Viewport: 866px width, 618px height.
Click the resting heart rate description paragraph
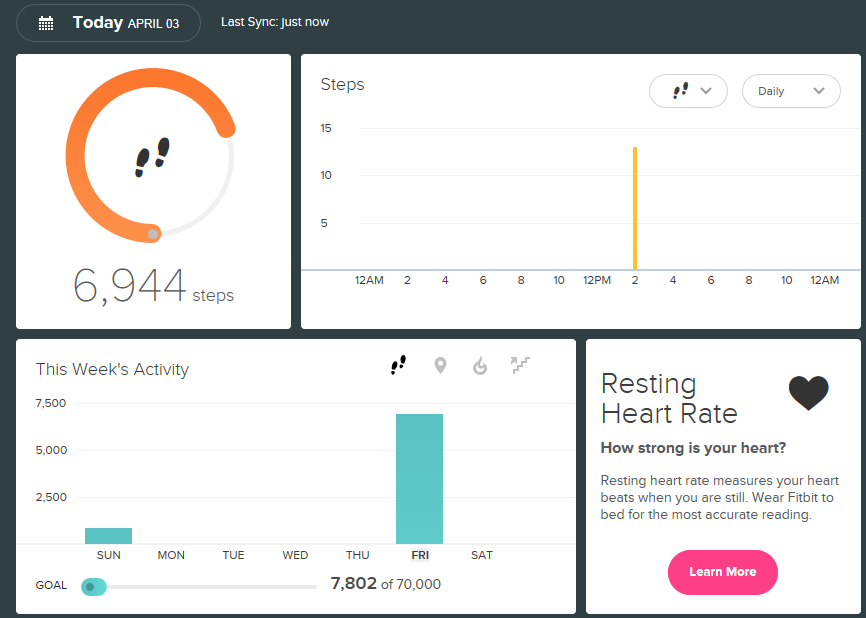pyautogui.click(x=720, y=498)
